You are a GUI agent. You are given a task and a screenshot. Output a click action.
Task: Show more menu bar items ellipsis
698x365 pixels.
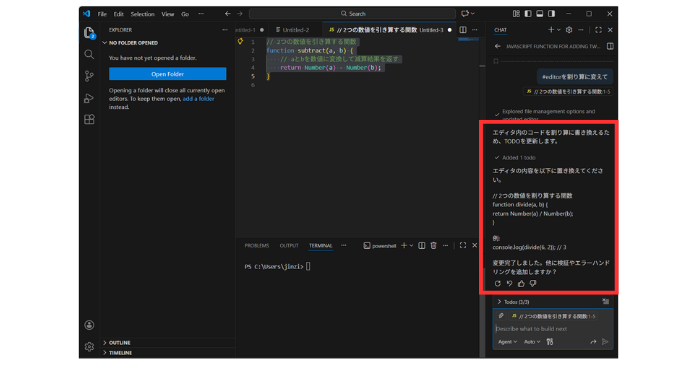(x=201, y=14)
